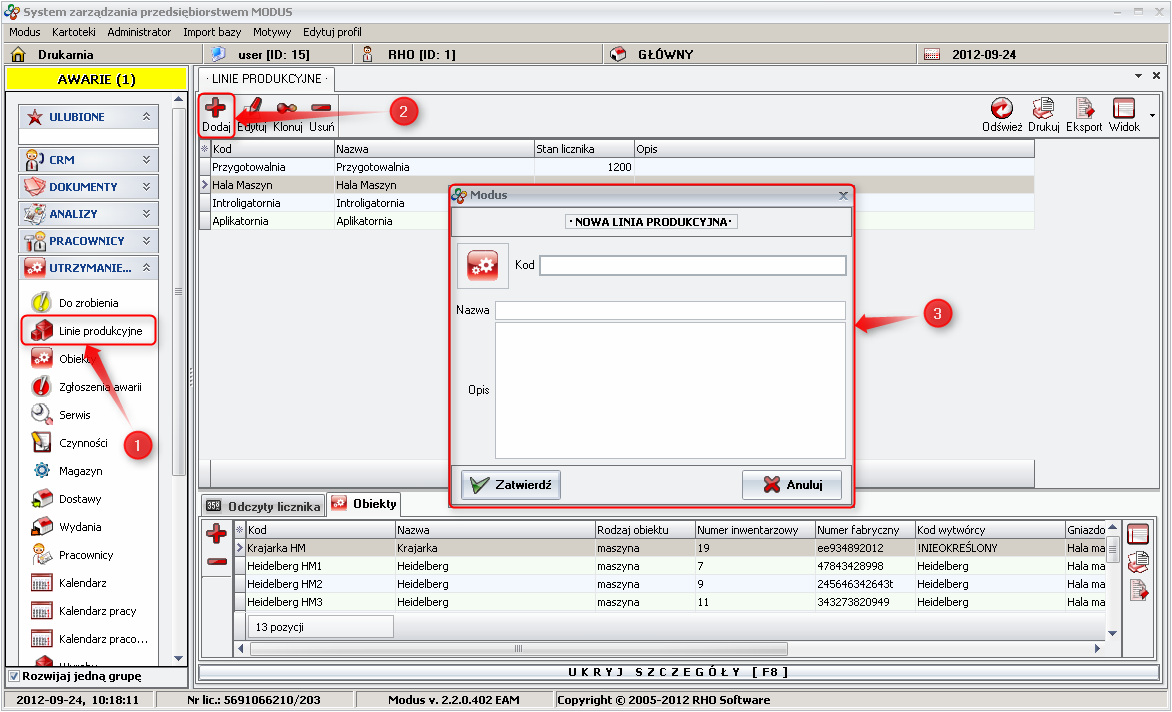Click the Anuluj button
Screen dimensions: 1172x712
click(x=792, y=485)
